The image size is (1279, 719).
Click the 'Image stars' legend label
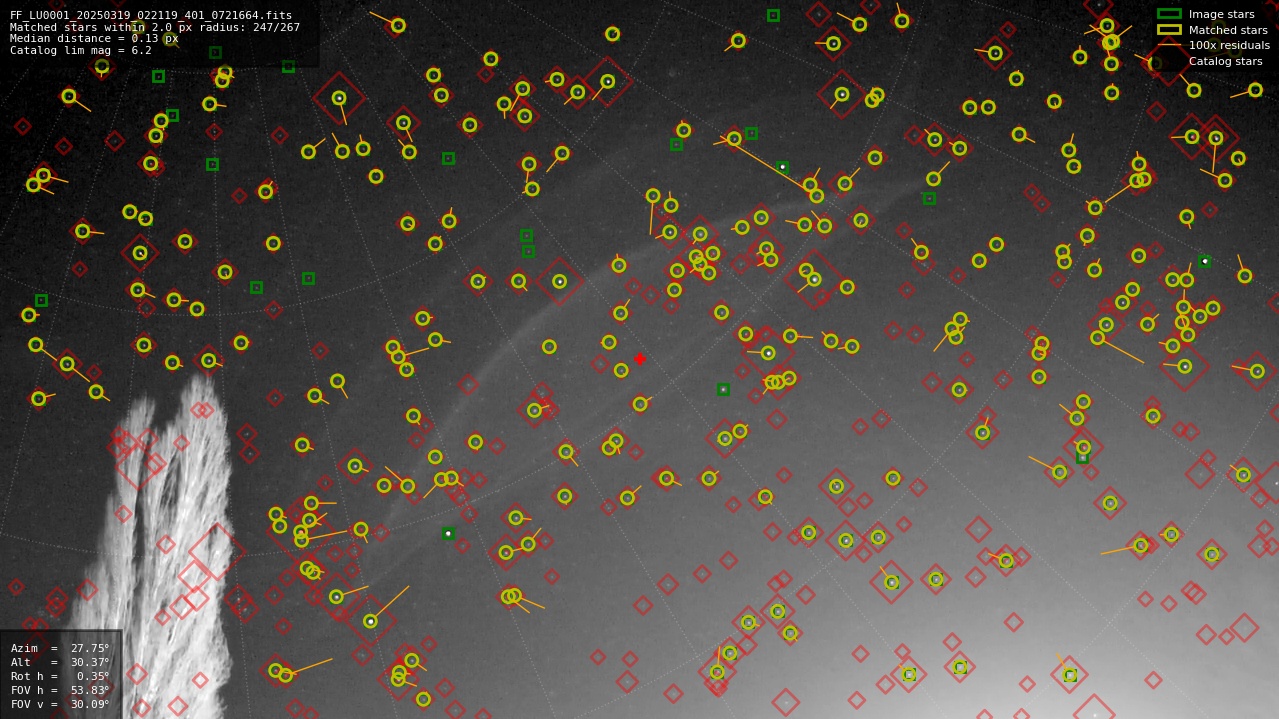(1221, 14)
